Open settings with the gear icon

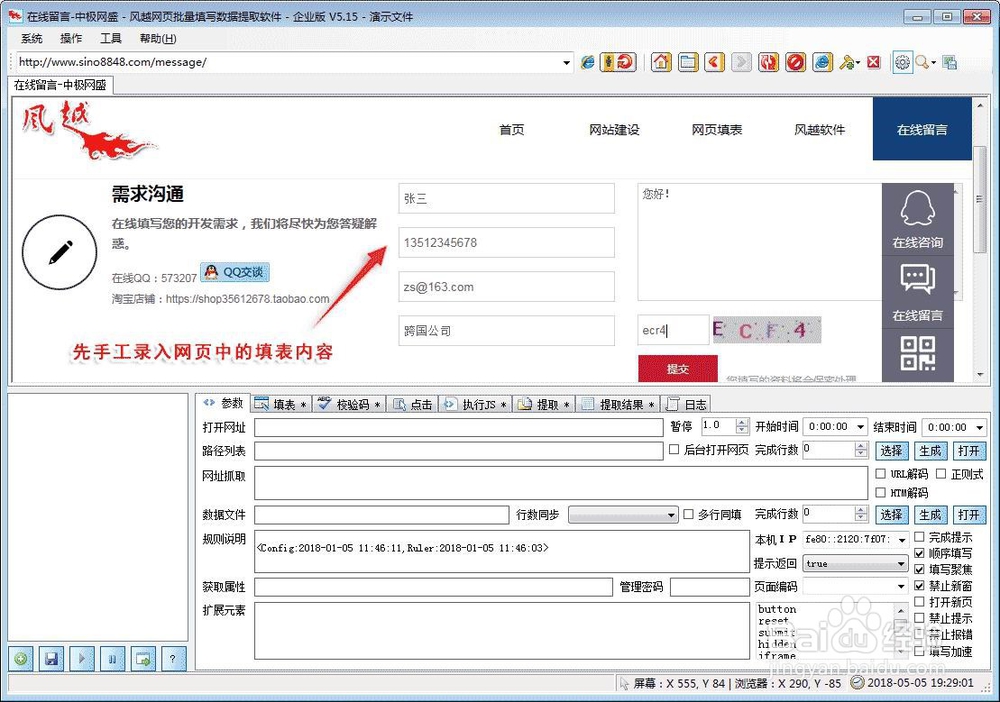pyautogui.click(x=902, y=62)
